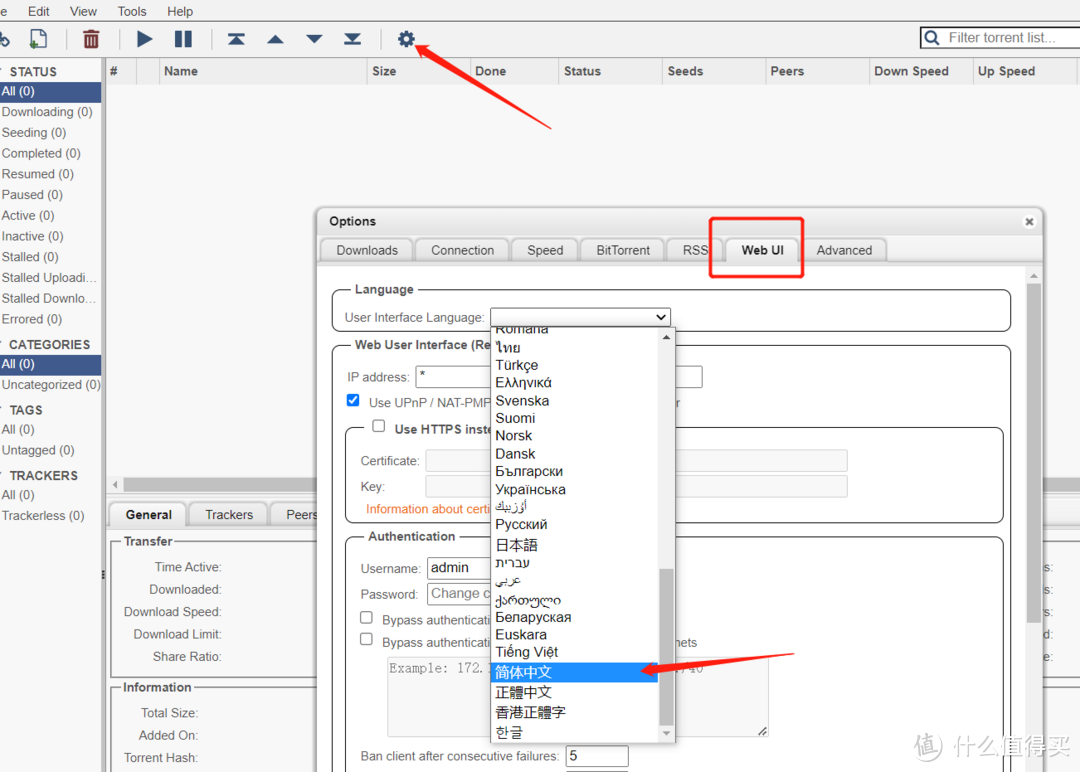
Task: Click the Uncategorized category filter
Action: coord(50,384)
